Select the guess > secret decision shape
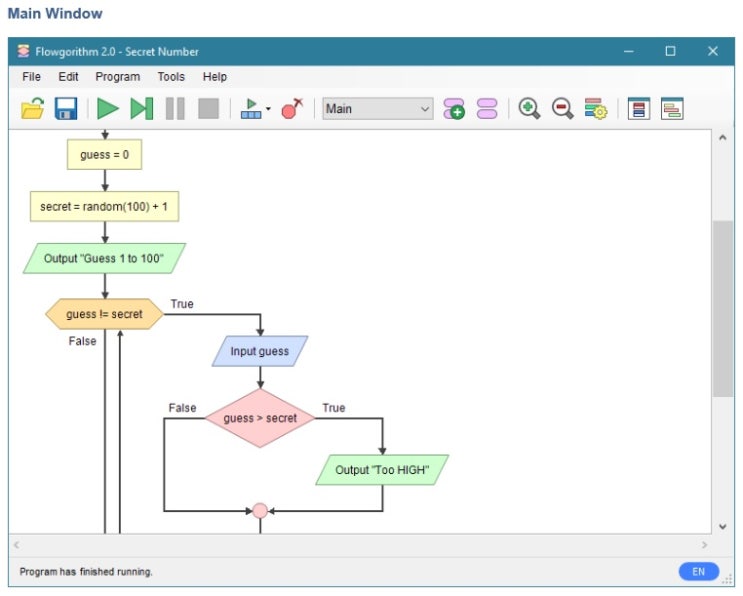743x596 pixels. tap(260, 418)
